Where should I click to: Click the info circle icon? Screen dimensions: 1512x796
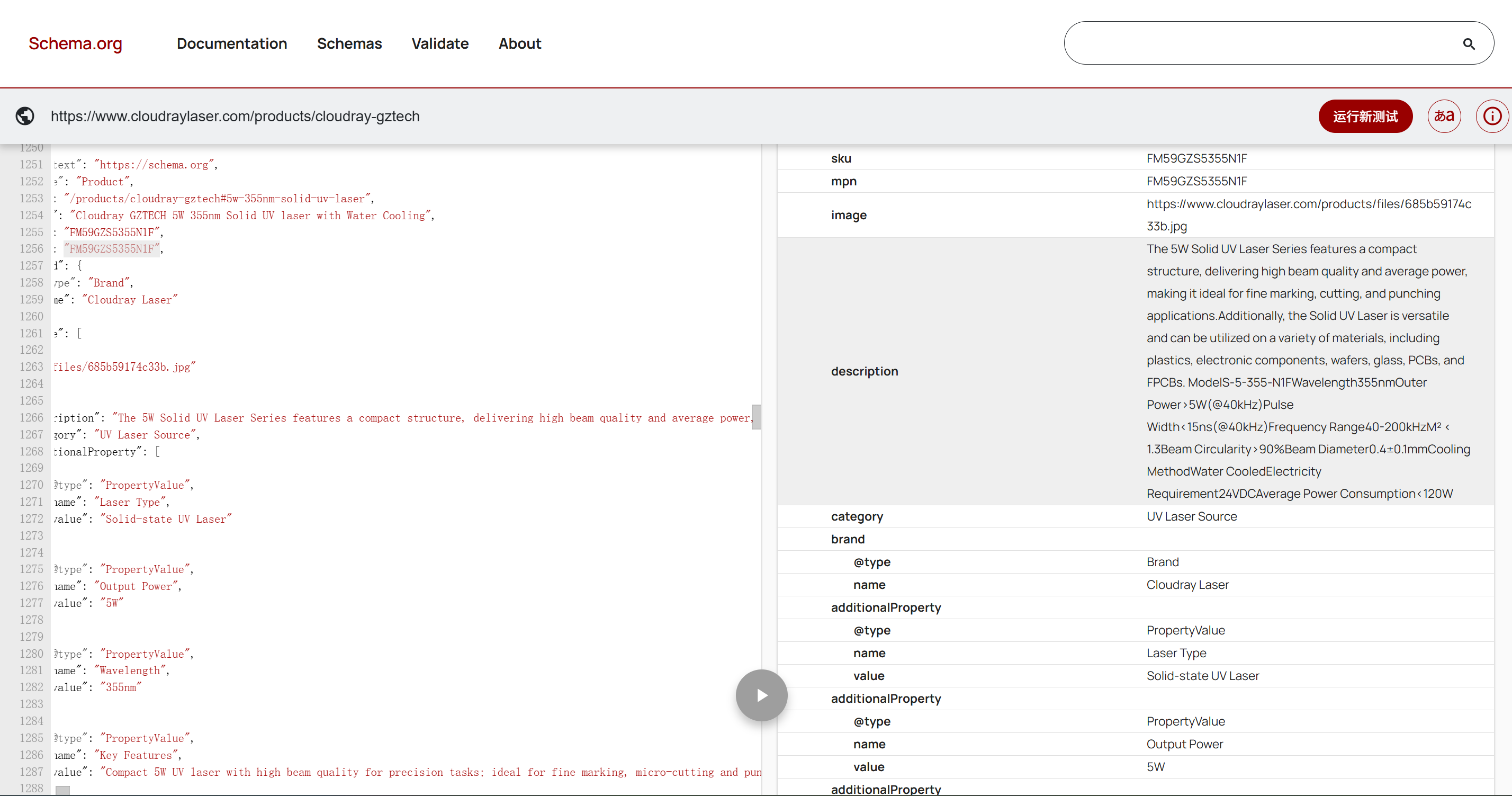[1491, 116]
